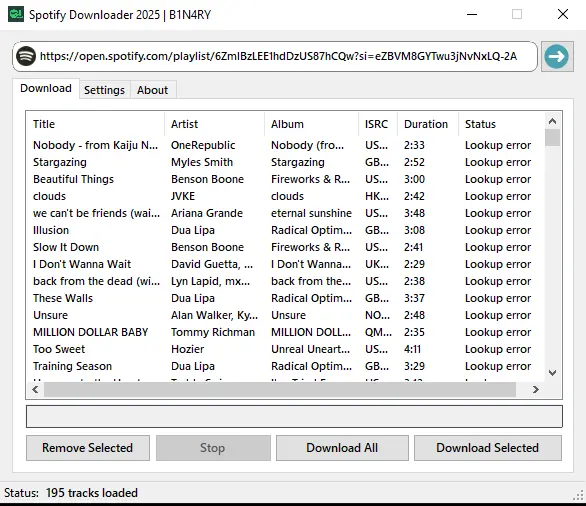Click ISRC cell 'NO...'

click(x=377, y=315)
